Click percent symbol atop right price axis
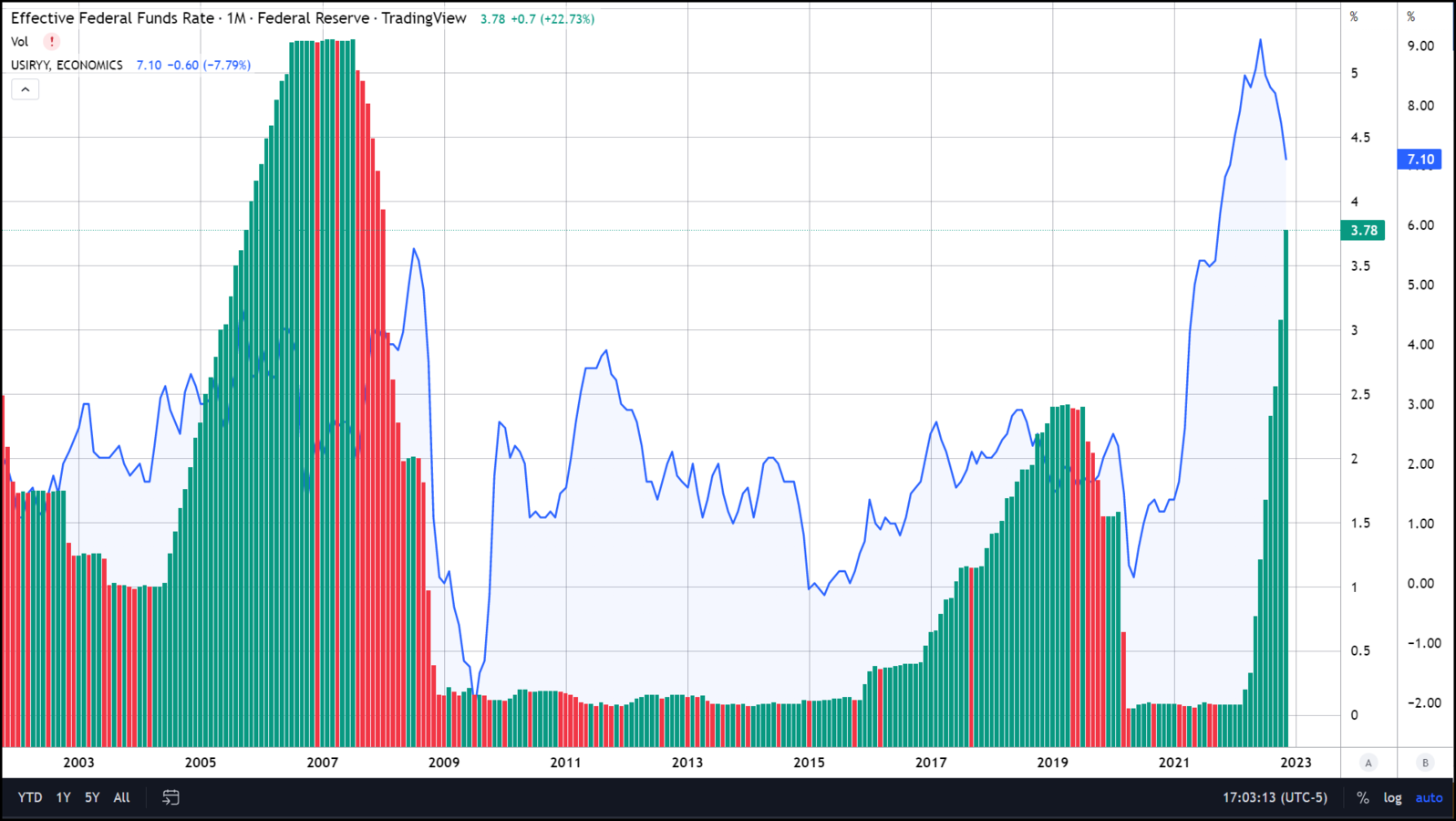 click(1410, 16)
